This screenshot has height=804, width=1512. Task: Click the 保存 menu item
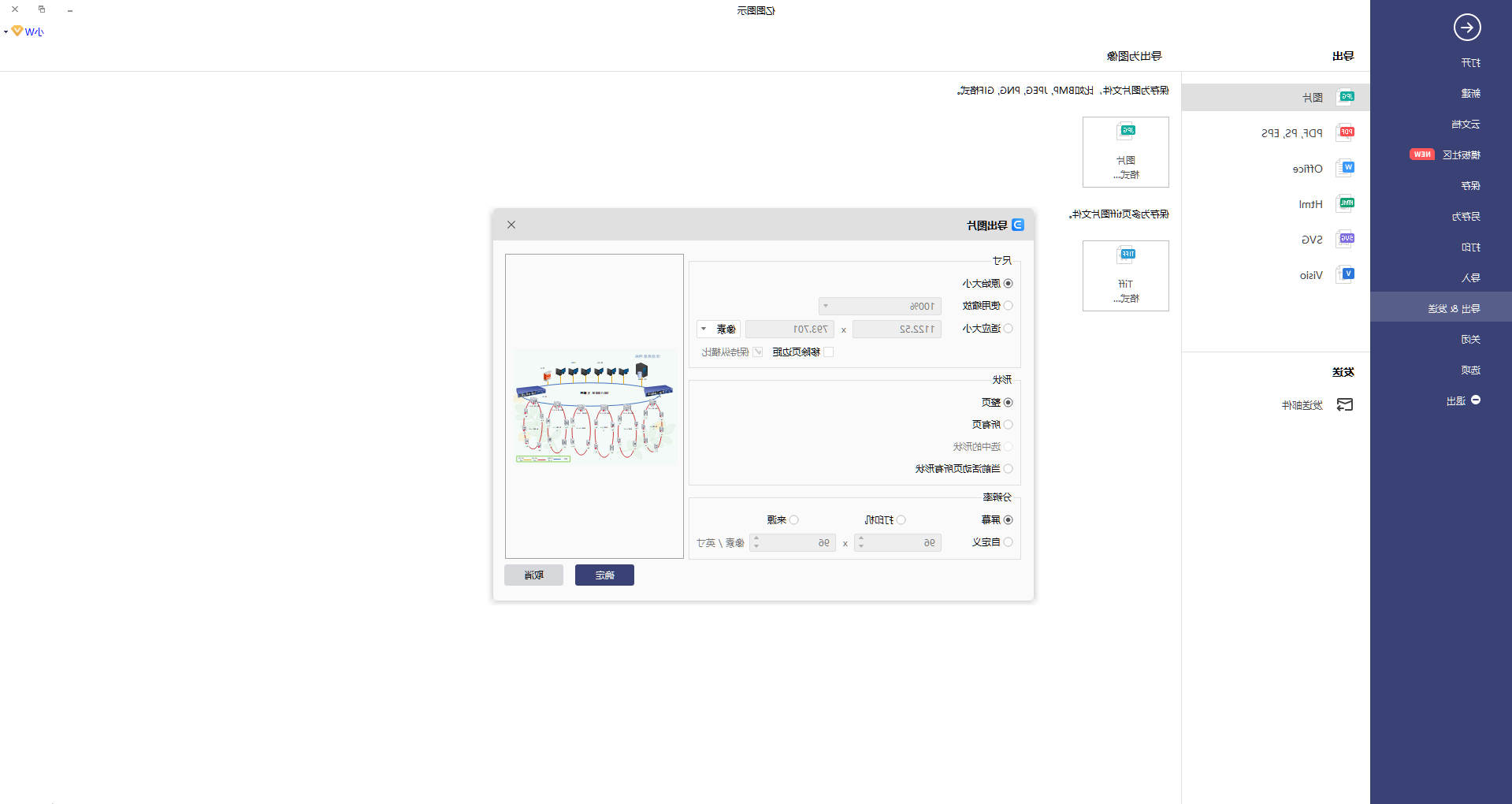pos(1470,186)
